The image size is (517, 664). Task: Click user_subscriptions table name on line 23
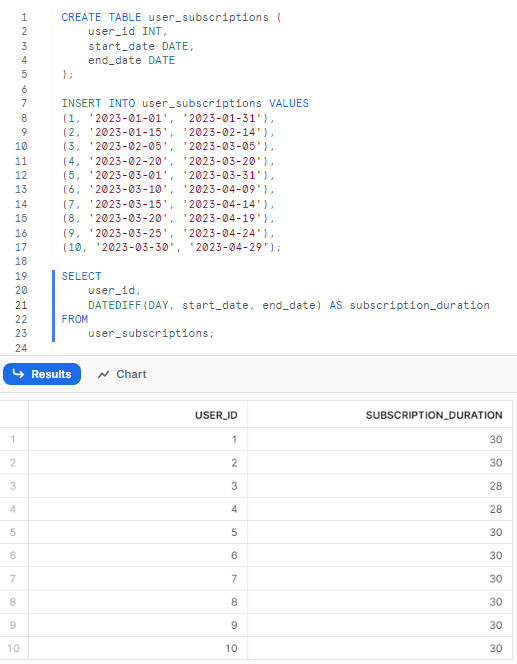point(148,334)
